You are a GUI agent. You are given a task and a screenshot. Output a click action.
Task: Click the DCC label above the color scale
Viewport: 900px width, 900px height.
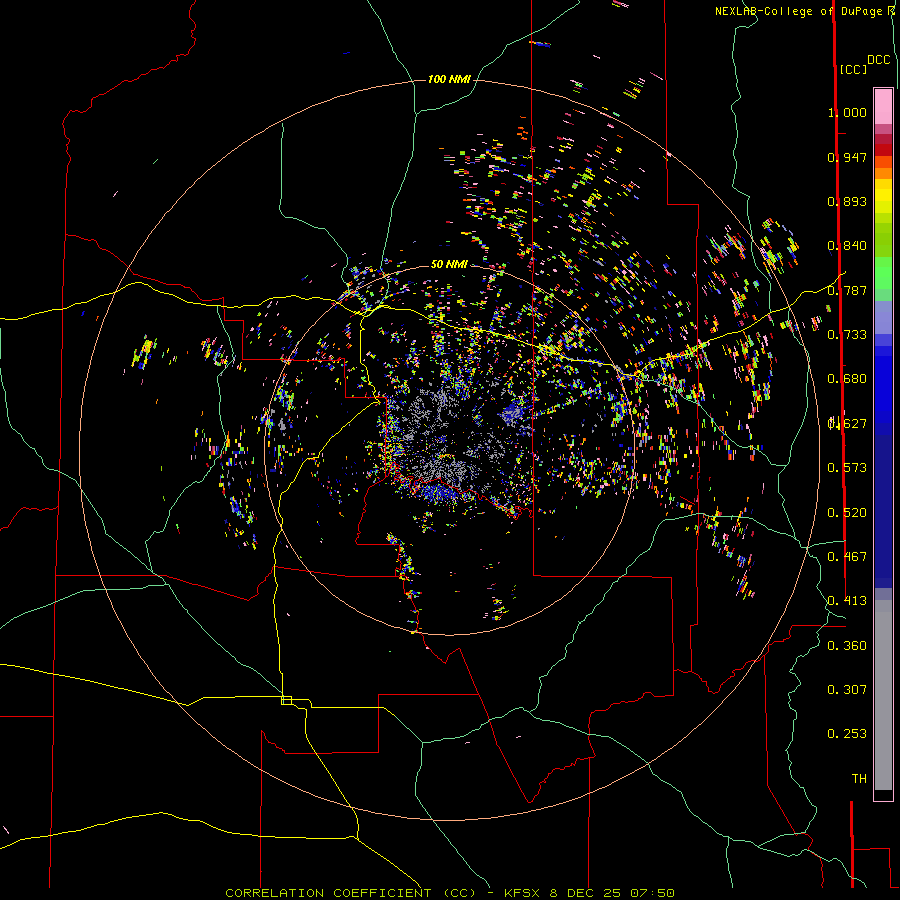click(x=879, y=60)
